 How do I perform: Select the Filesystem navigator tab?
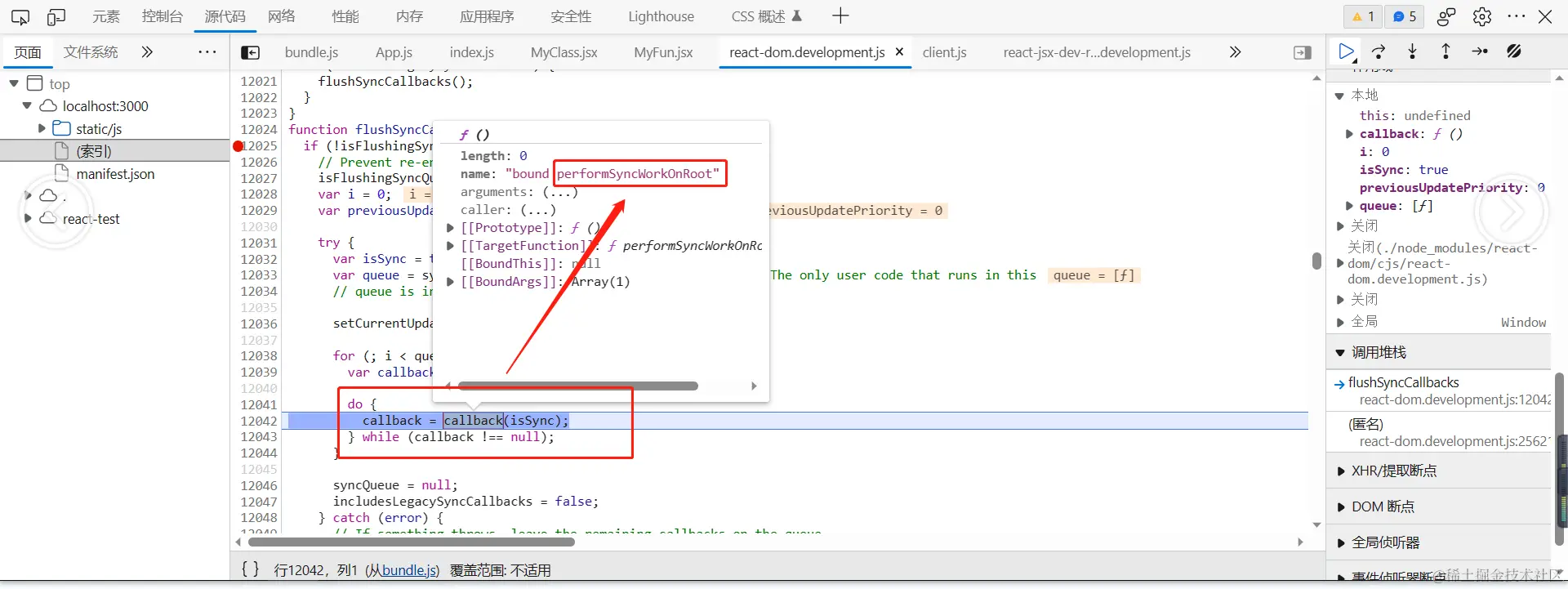pyautogui.click(x=91, y=52)
